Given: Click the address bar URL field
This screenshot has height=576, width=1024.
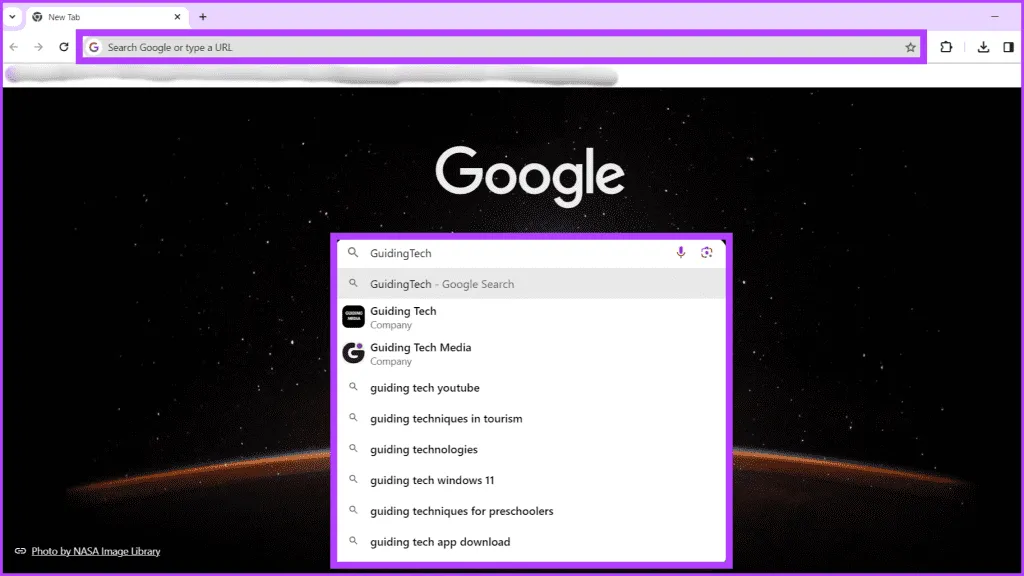Looking at the screenshot, I should 500,47.
